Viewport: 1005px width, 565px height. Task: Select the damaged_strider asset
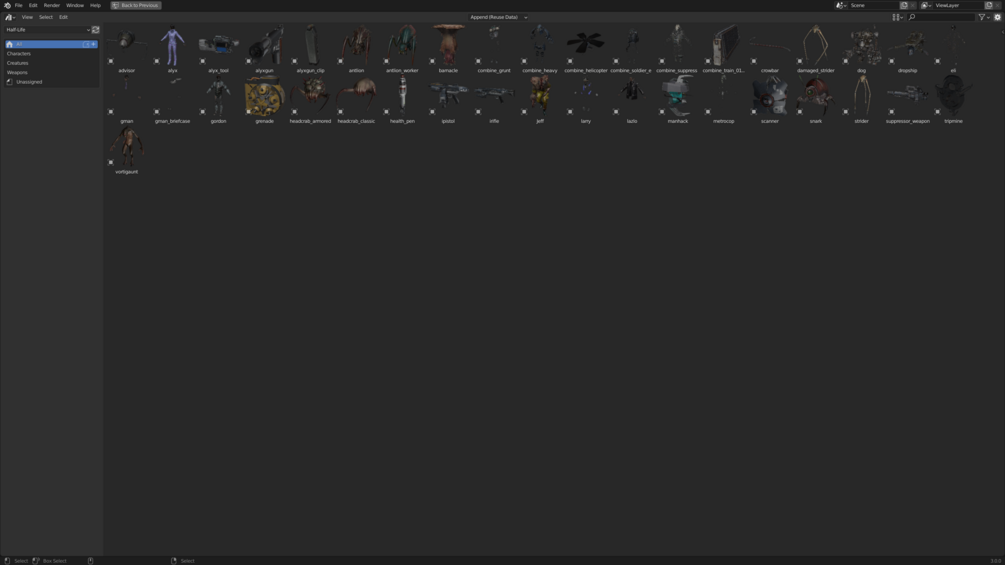click(815, 49)
